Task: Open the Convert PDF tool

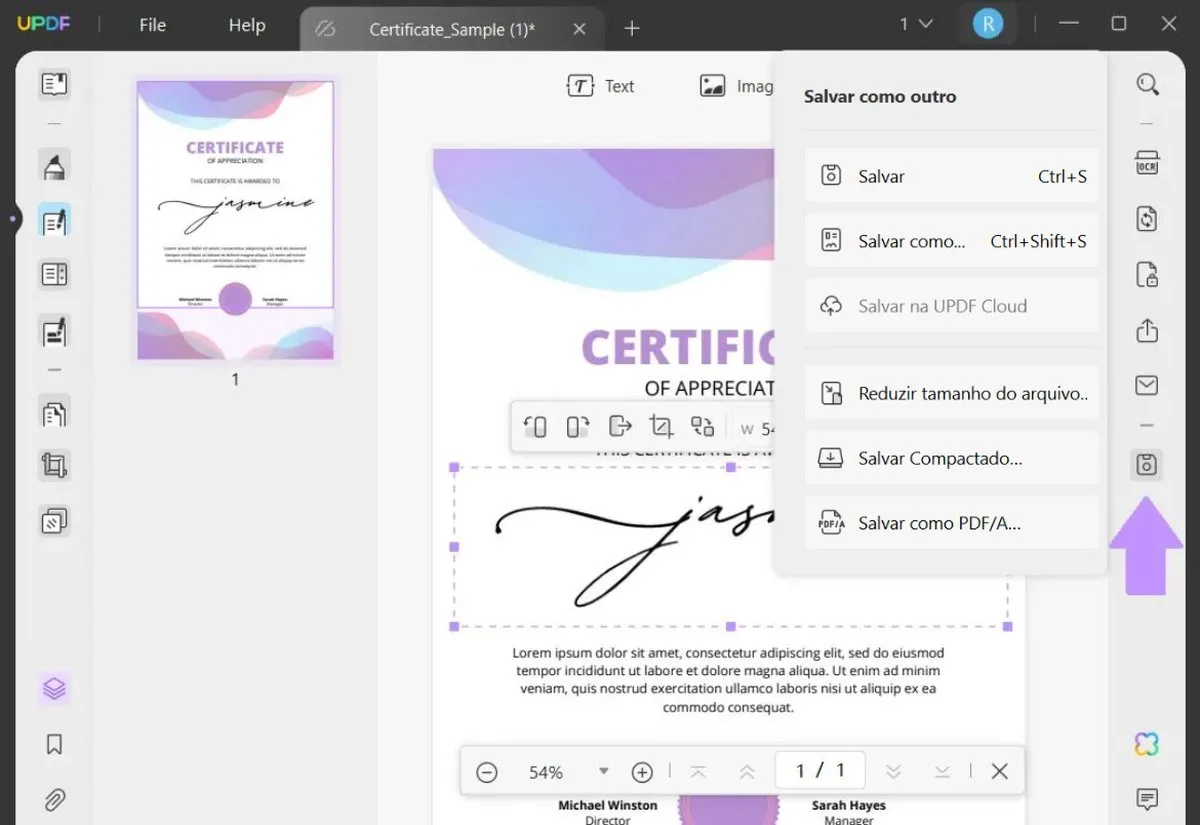Action: point(1147,218)
